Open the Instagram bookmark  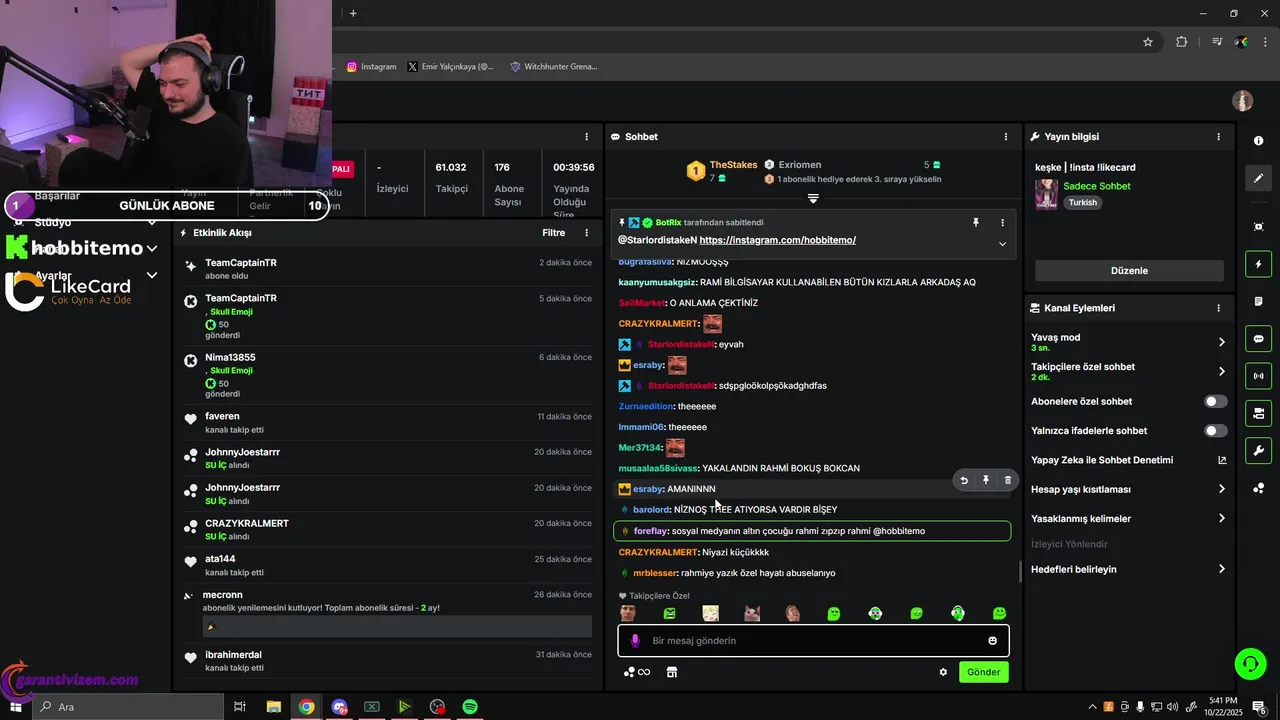click(372, 67)
